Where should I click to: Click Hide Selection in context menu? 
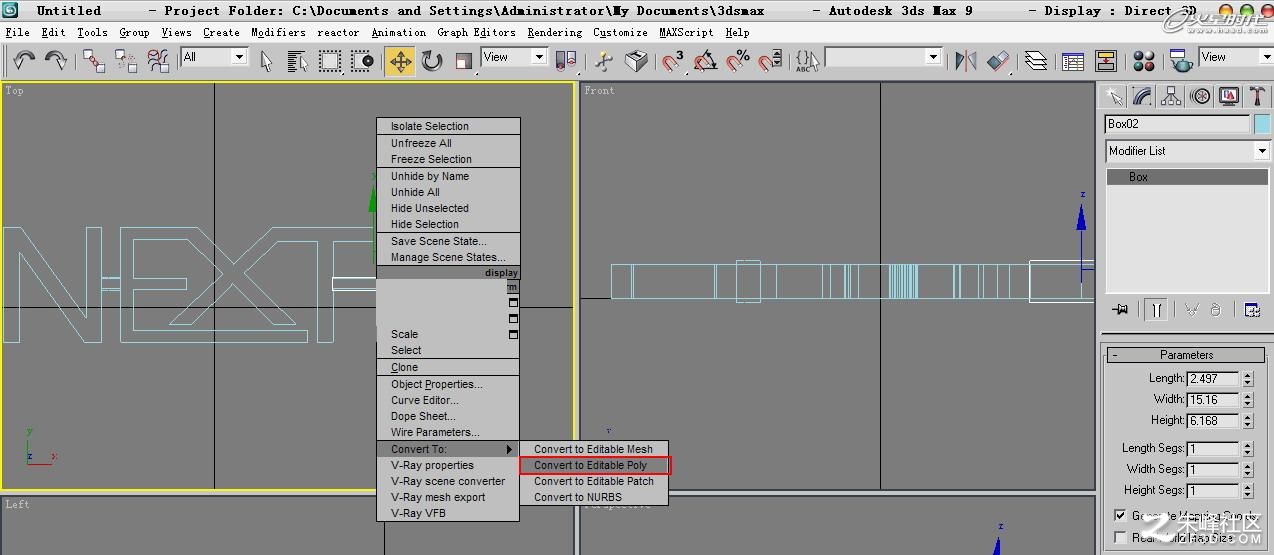click(448, 224)
